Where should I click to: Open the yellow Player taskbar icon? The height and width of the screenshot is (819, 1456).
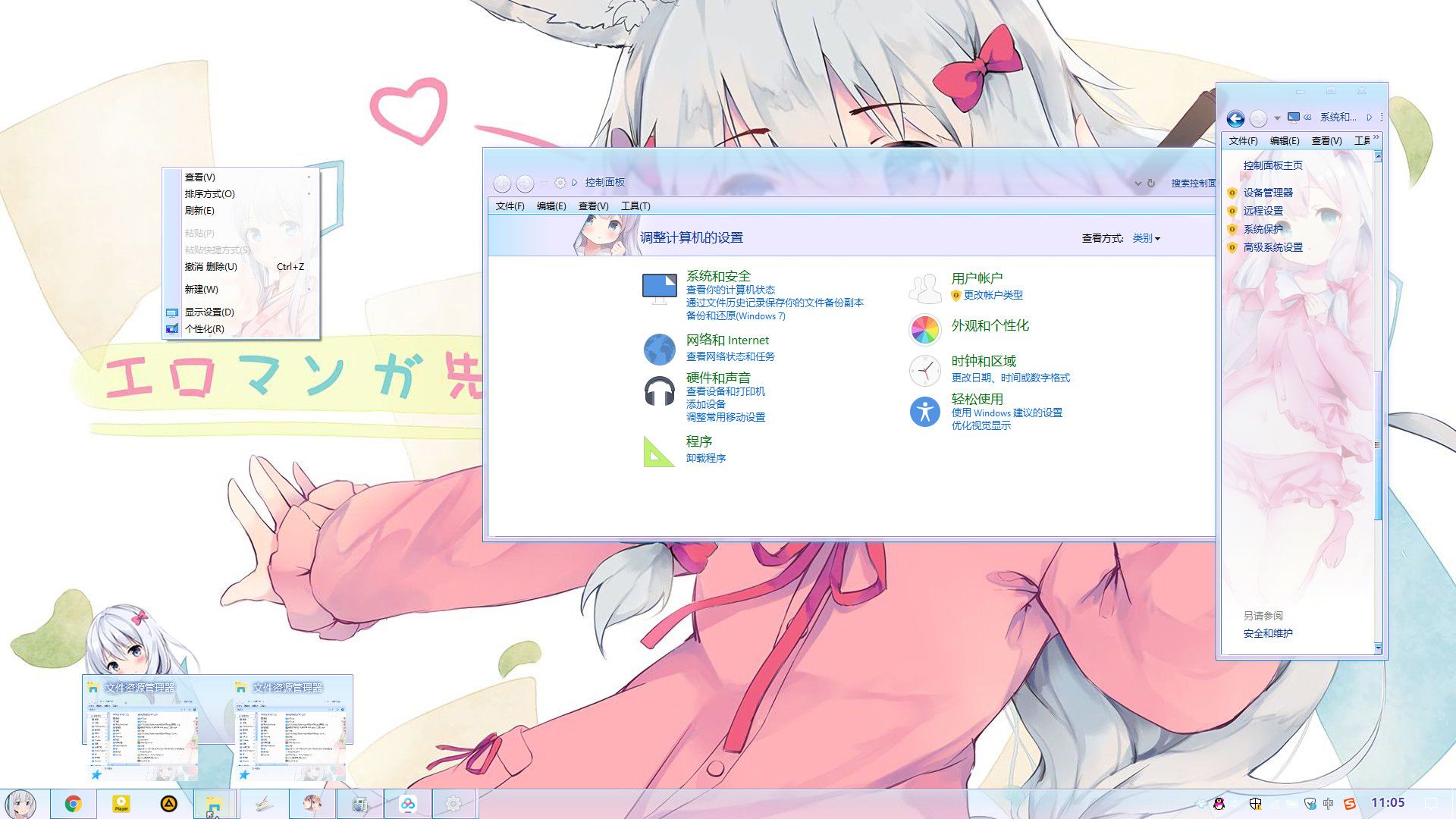click(121, 804)
